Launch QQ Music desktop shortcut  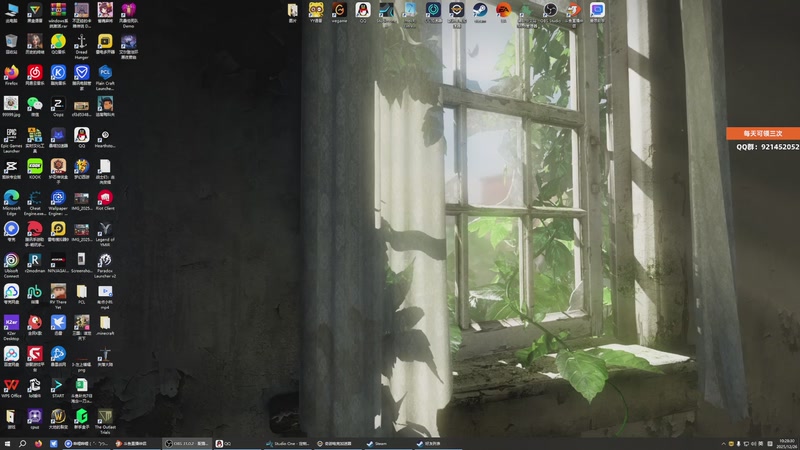58,44
